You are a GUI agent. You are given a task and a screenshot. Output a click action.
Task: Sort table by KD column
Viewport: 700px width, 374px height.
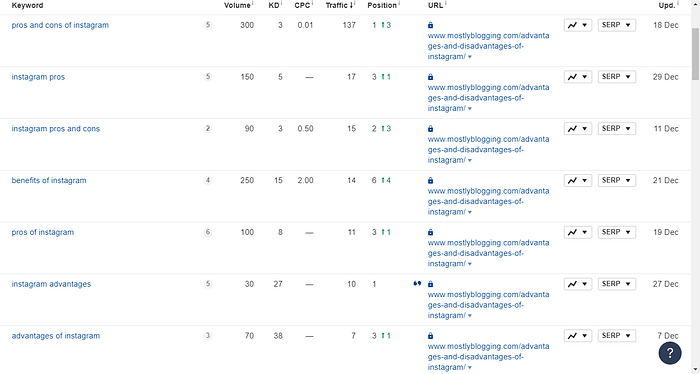point(274,5)
